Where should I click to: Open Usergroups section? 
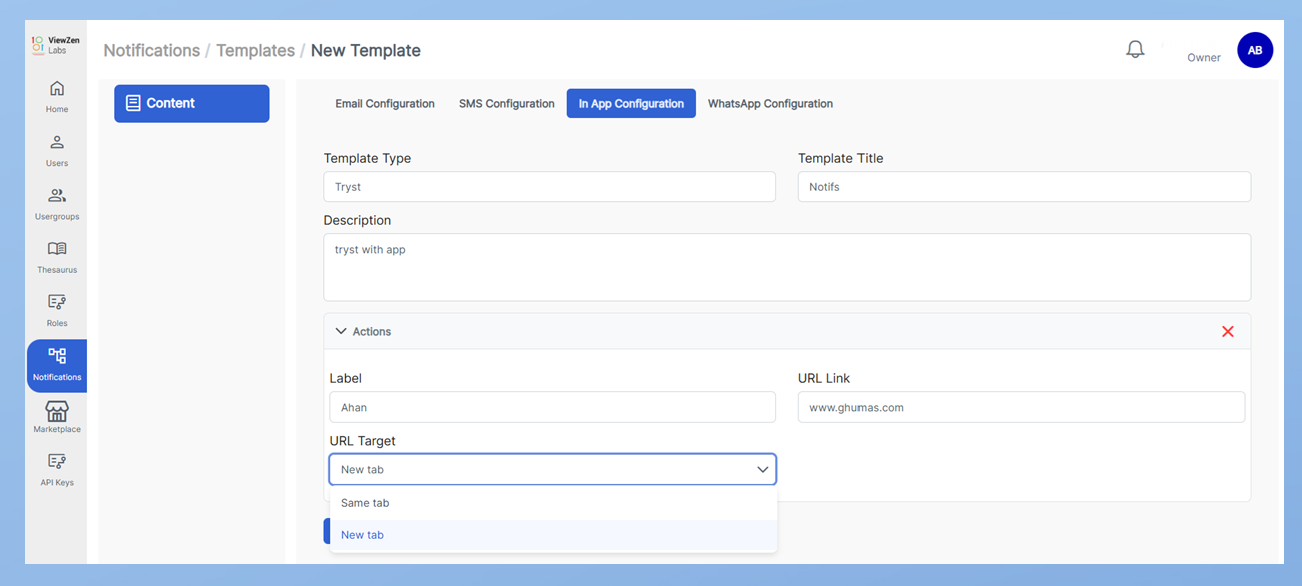[57, 203]
